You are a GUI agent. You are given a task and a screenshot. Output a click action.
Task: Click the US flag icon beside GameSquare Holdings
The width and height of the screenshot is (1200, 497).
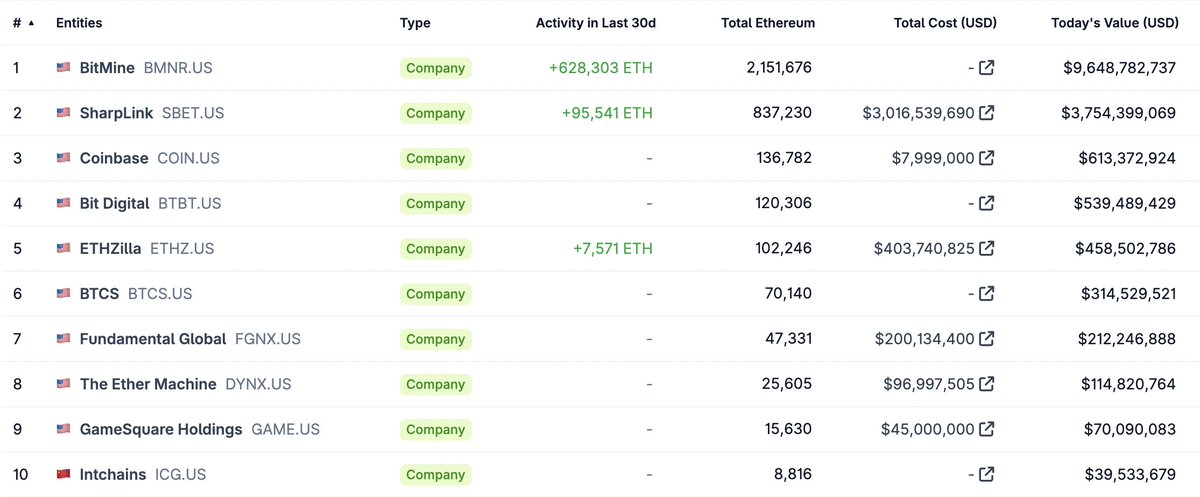pyautogui.click(x=64, y=429)
